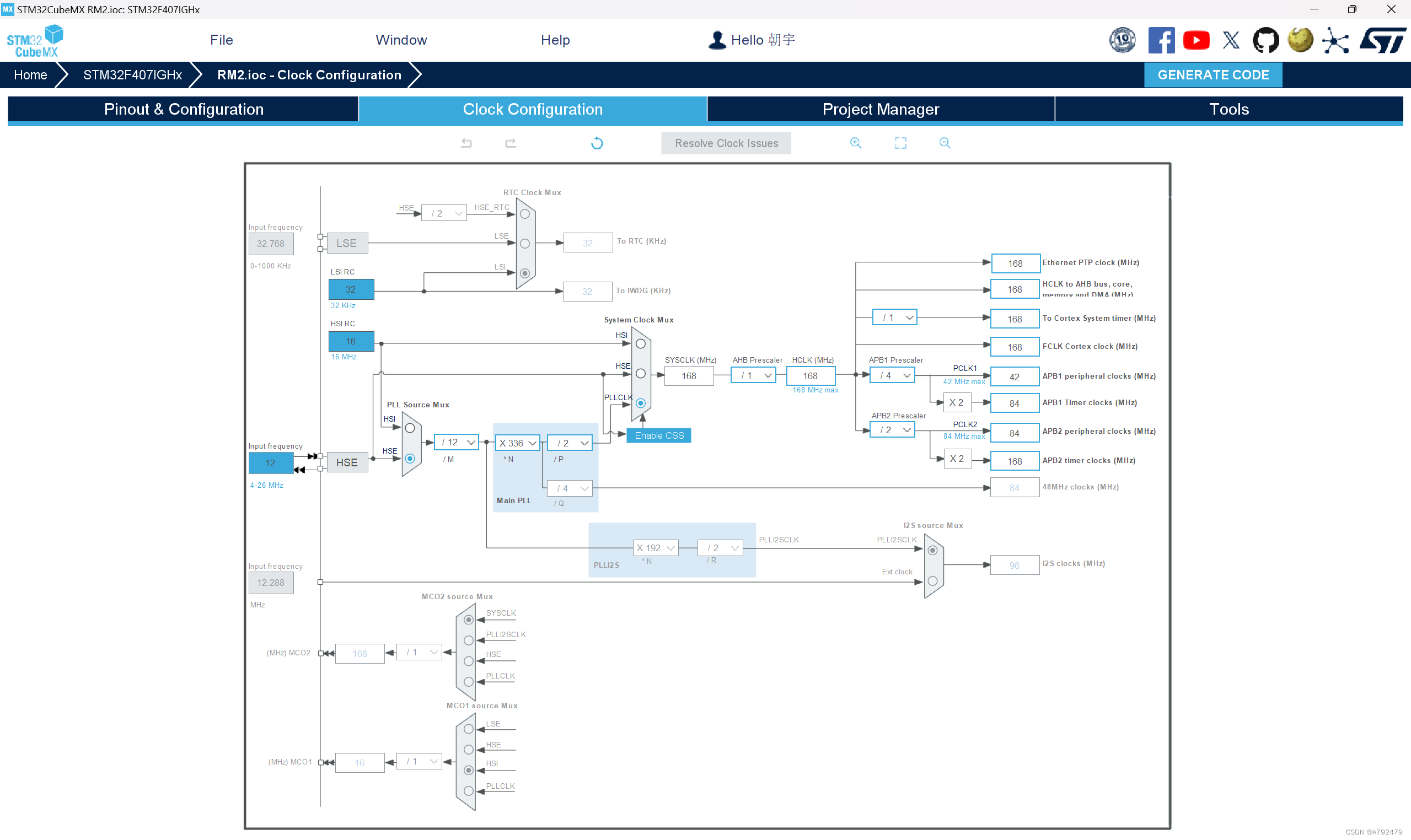Image resolution: width=1411 pixels, height=840 pixels.
Task: Click the redo arrow icon
Action: click(x=510, y=143)
